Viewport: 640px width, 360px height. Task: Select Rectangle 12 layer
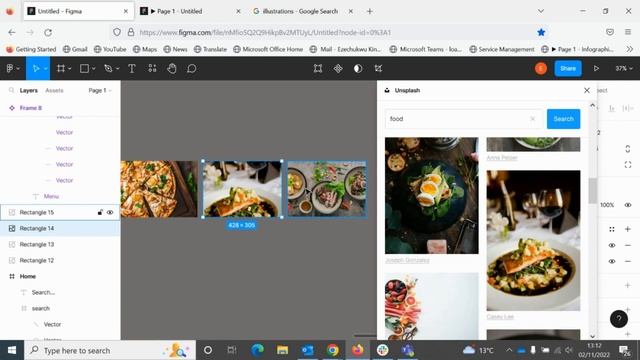(x=60, y=260)
